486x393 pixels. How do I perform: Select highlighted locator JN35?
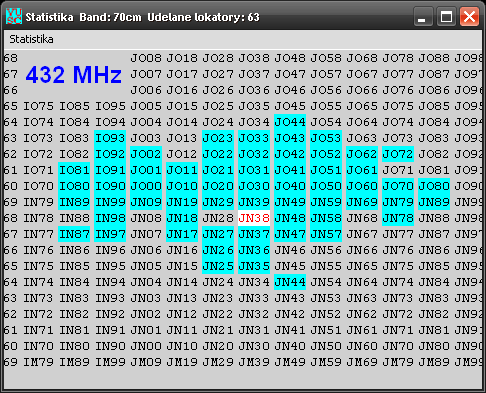point(254,266)
